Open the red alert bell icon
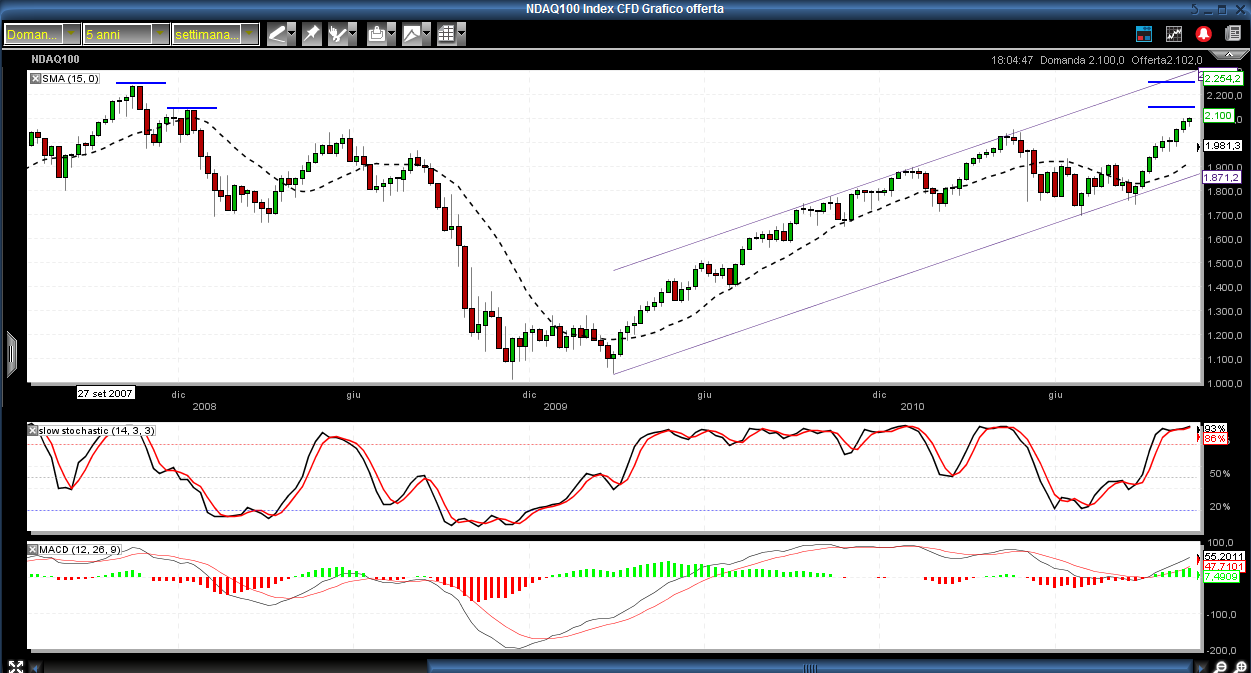 click(x=1204, y=34)
